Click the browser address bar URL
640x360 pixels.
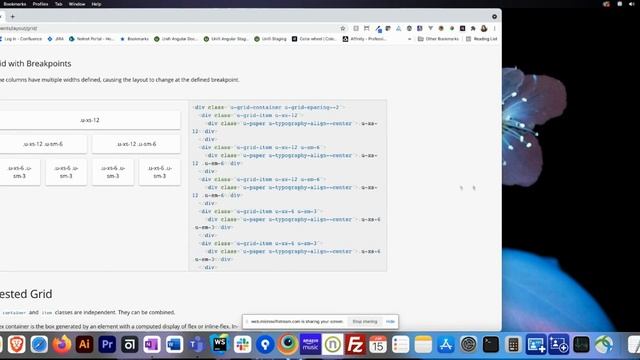[x=18, y=28]
